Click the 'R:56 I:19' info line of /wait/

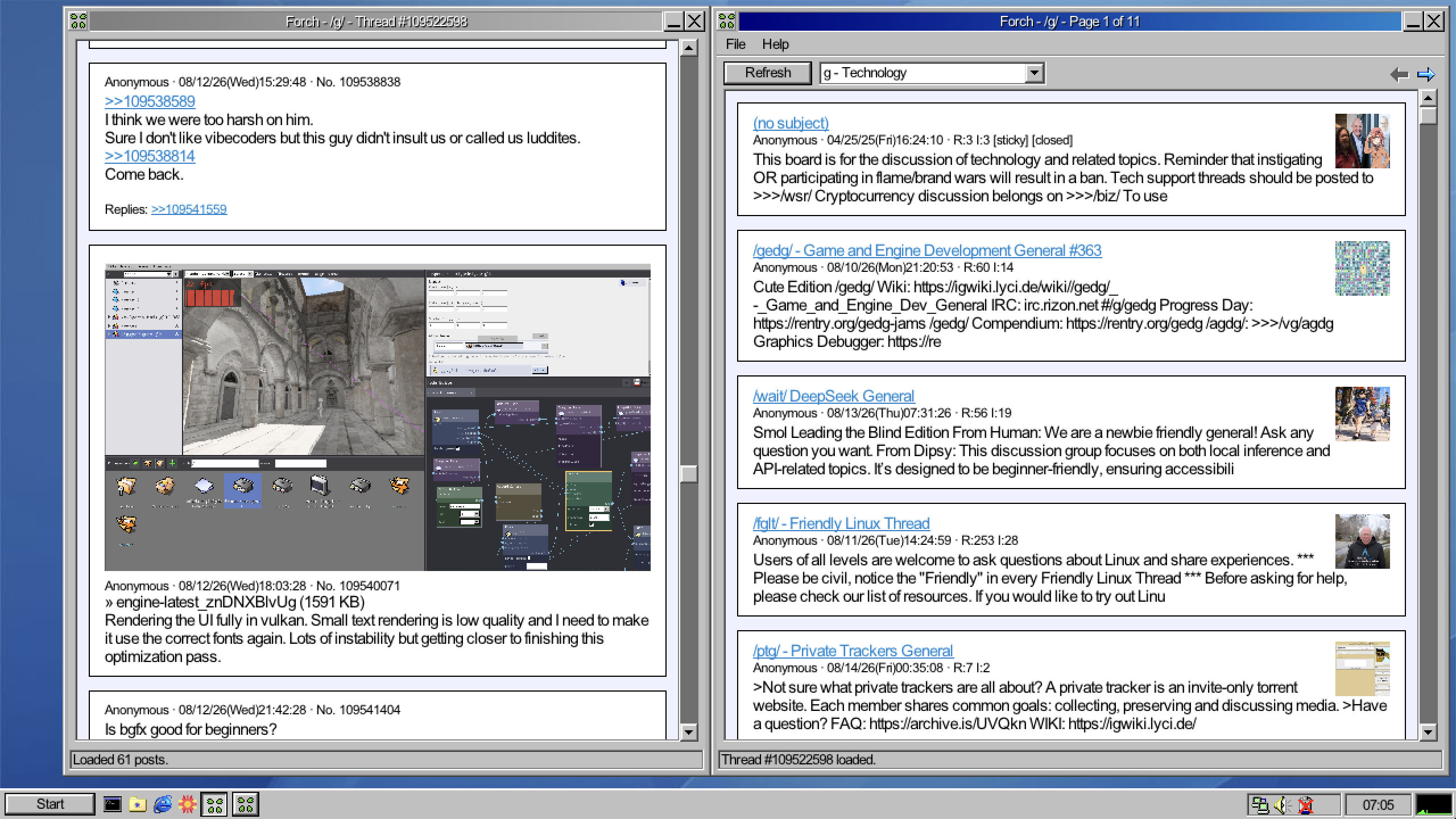pos(986,413)
